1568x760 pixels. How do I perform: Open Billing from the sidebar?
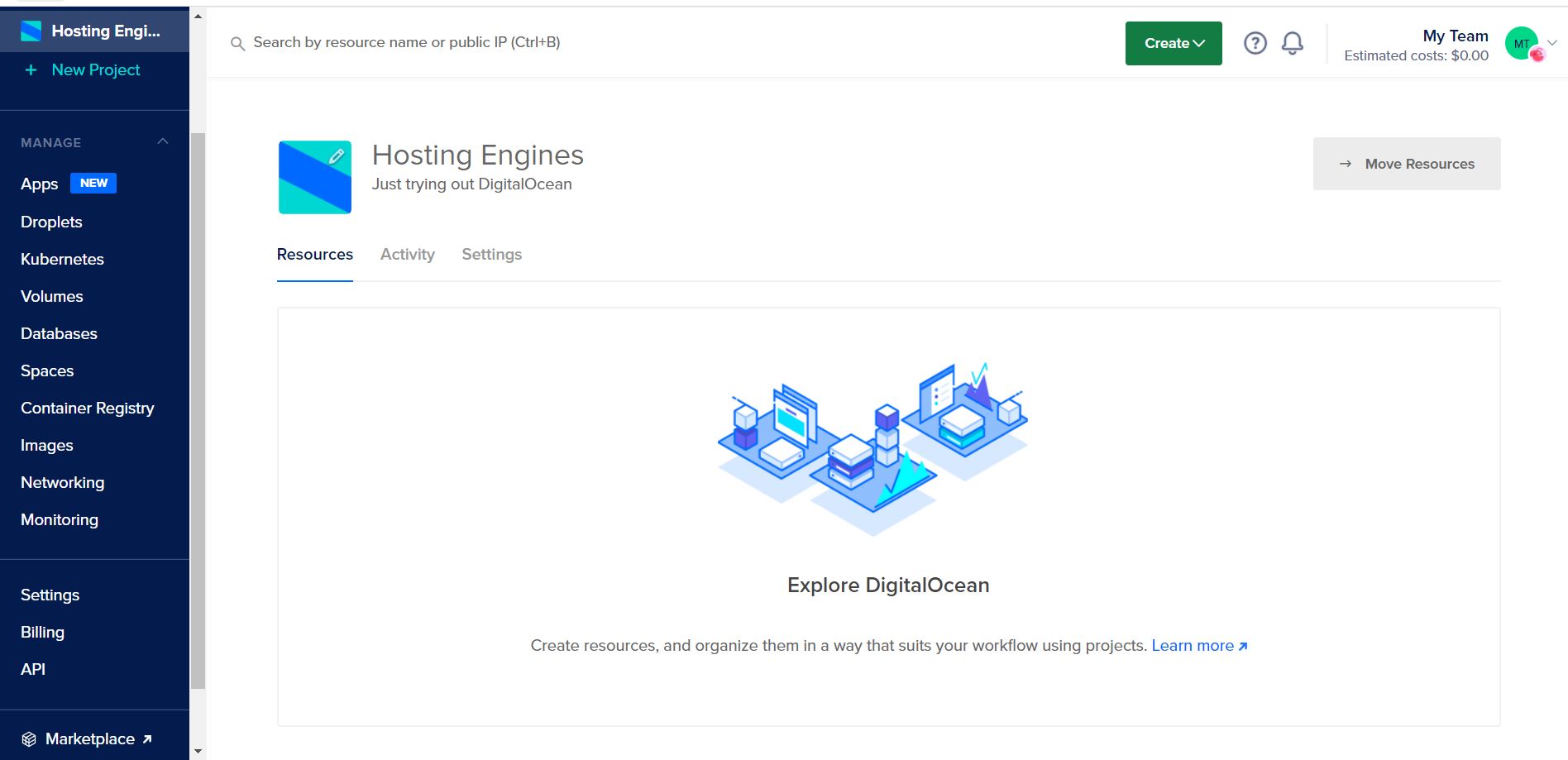coord(42,632)
